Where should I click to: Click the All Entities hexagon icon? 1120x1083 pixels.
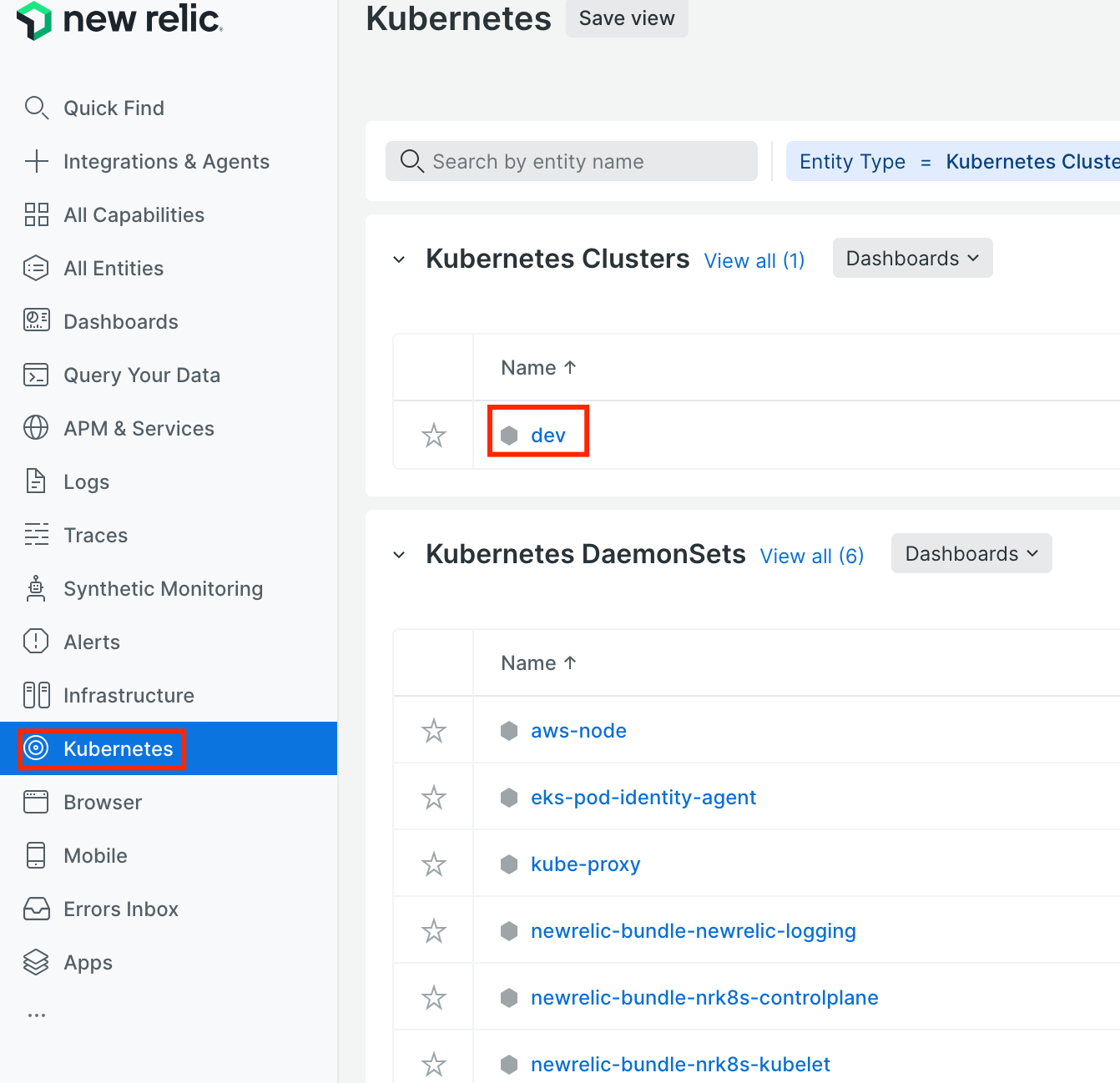(x=36, y=268)
